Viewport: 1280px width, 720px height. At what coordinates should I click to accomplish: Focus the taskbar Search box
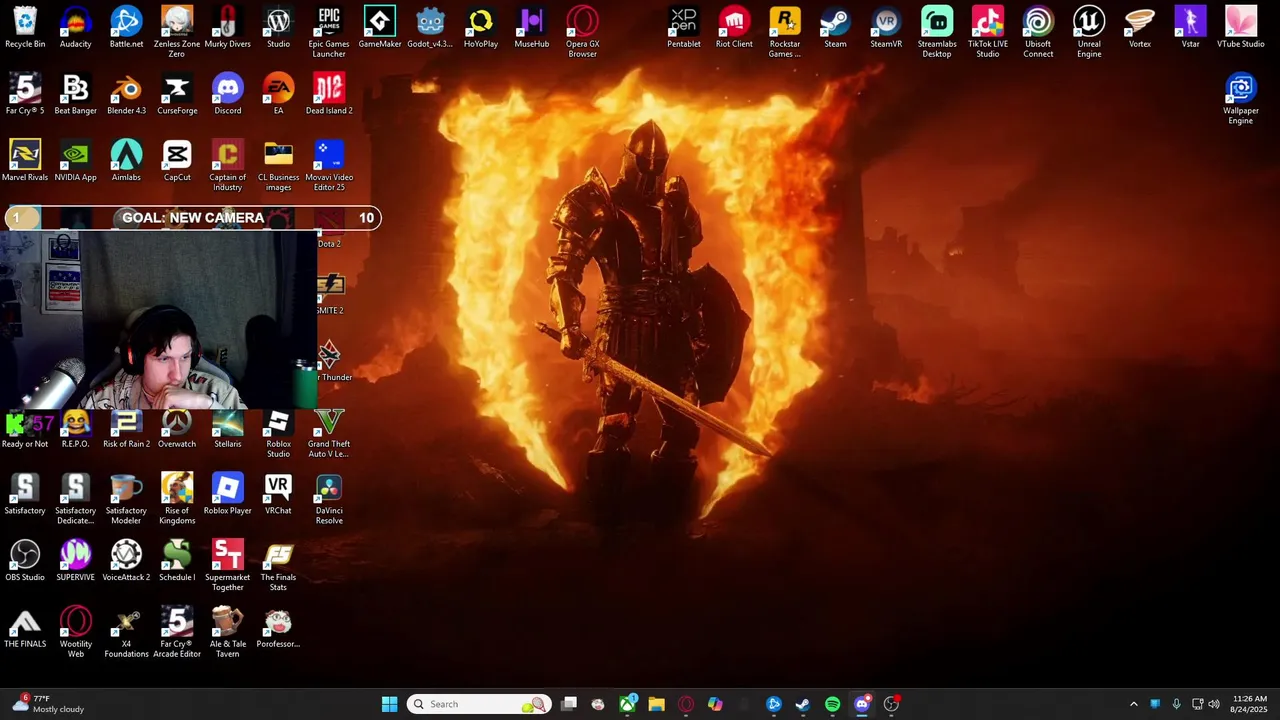[479, 704]
